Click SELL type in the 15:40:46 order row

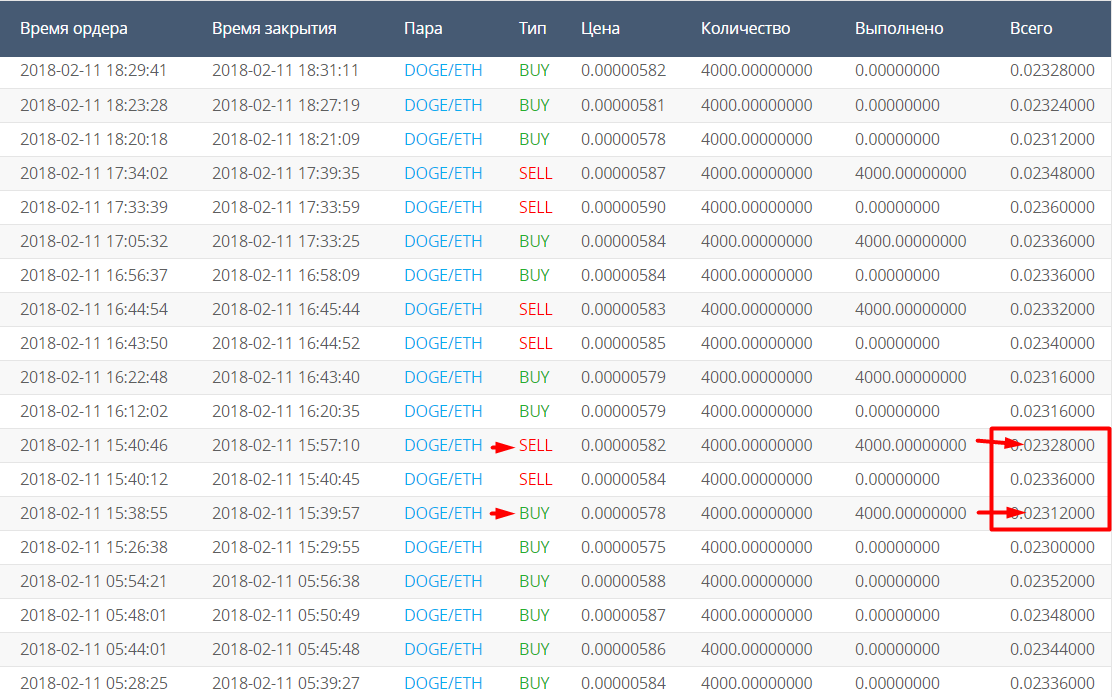coord(535,445)
